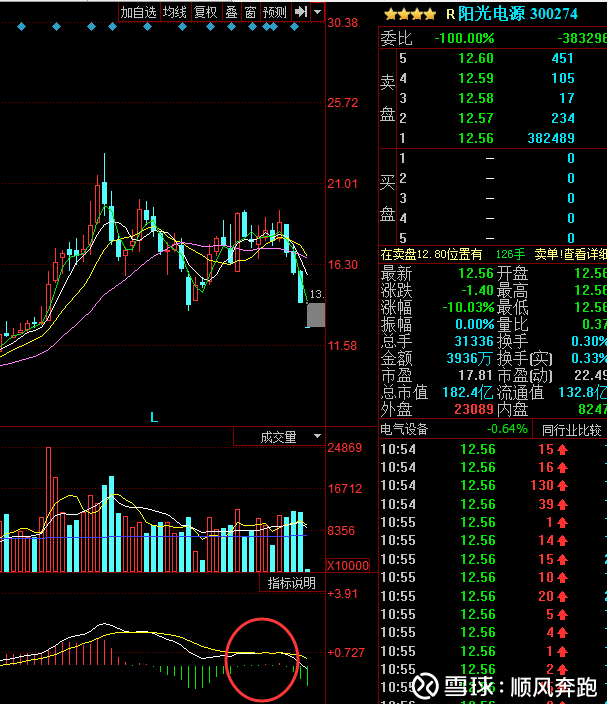607x704 pixels.
Task: Click the 市盈 value 17.81
Action: pyautogui.click(x=476, y=375)
